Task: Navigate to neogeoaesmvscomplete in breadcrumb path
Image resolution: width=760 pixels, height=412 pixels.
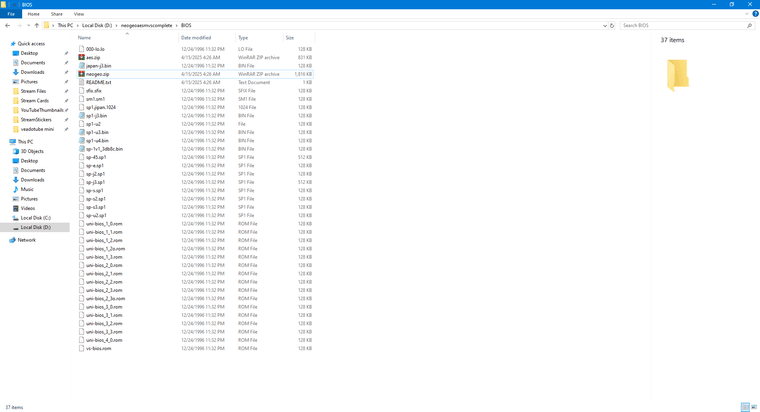Action: pos(146,25)
